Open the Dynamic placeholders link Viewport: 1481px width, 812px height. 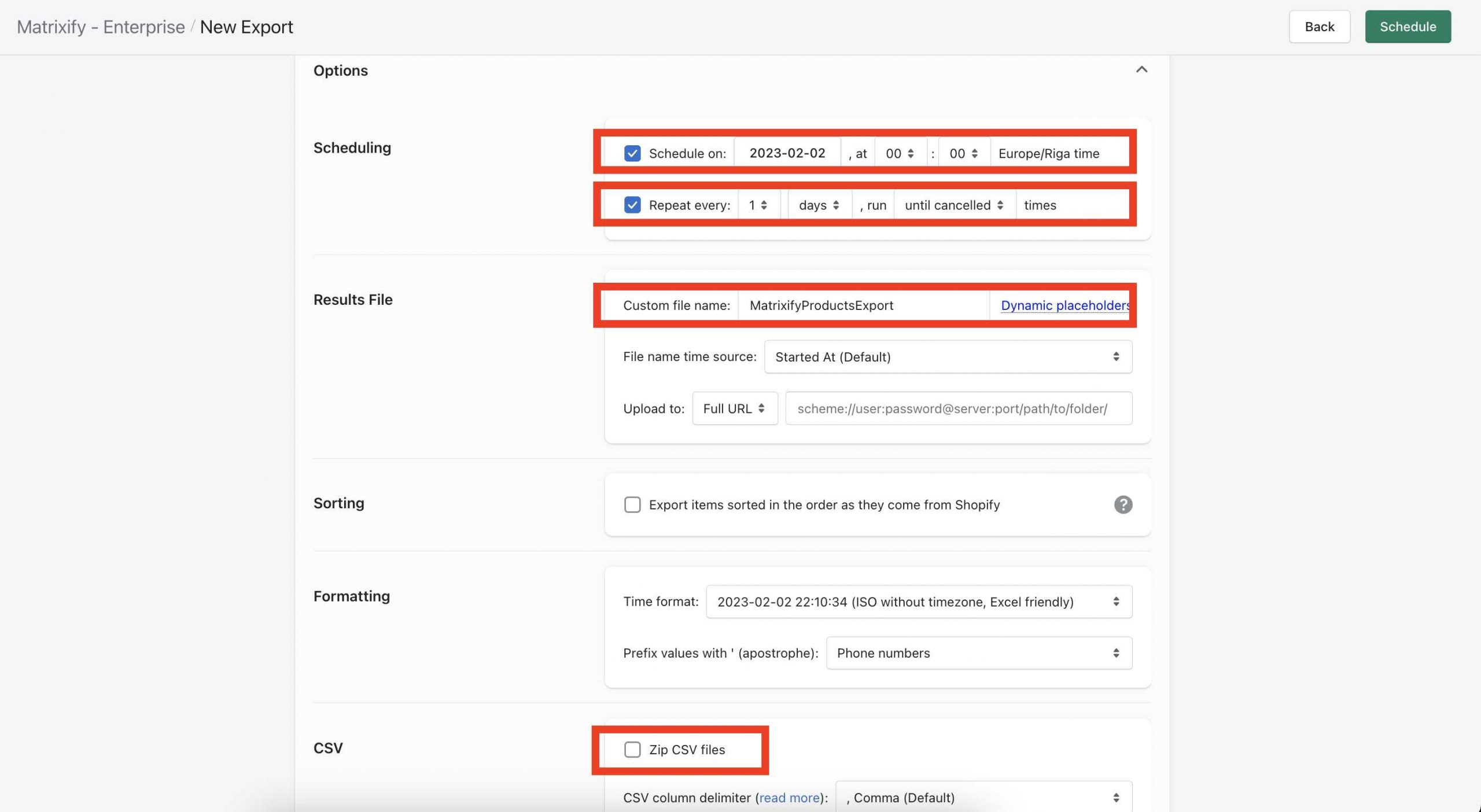(x=1064, y=305)
